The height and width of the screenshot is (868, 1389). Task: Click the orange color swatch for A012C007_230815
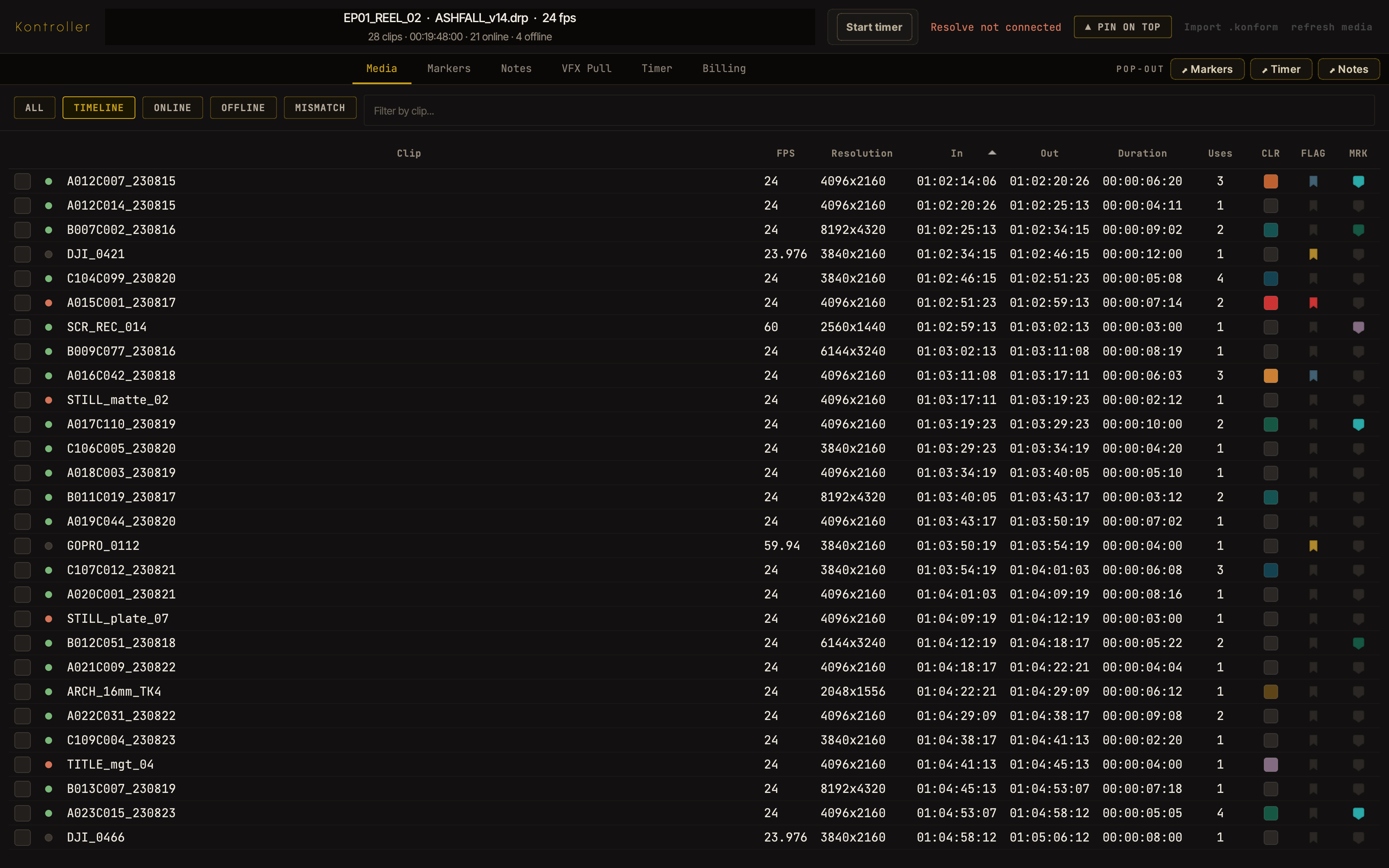click(1270, 181)
